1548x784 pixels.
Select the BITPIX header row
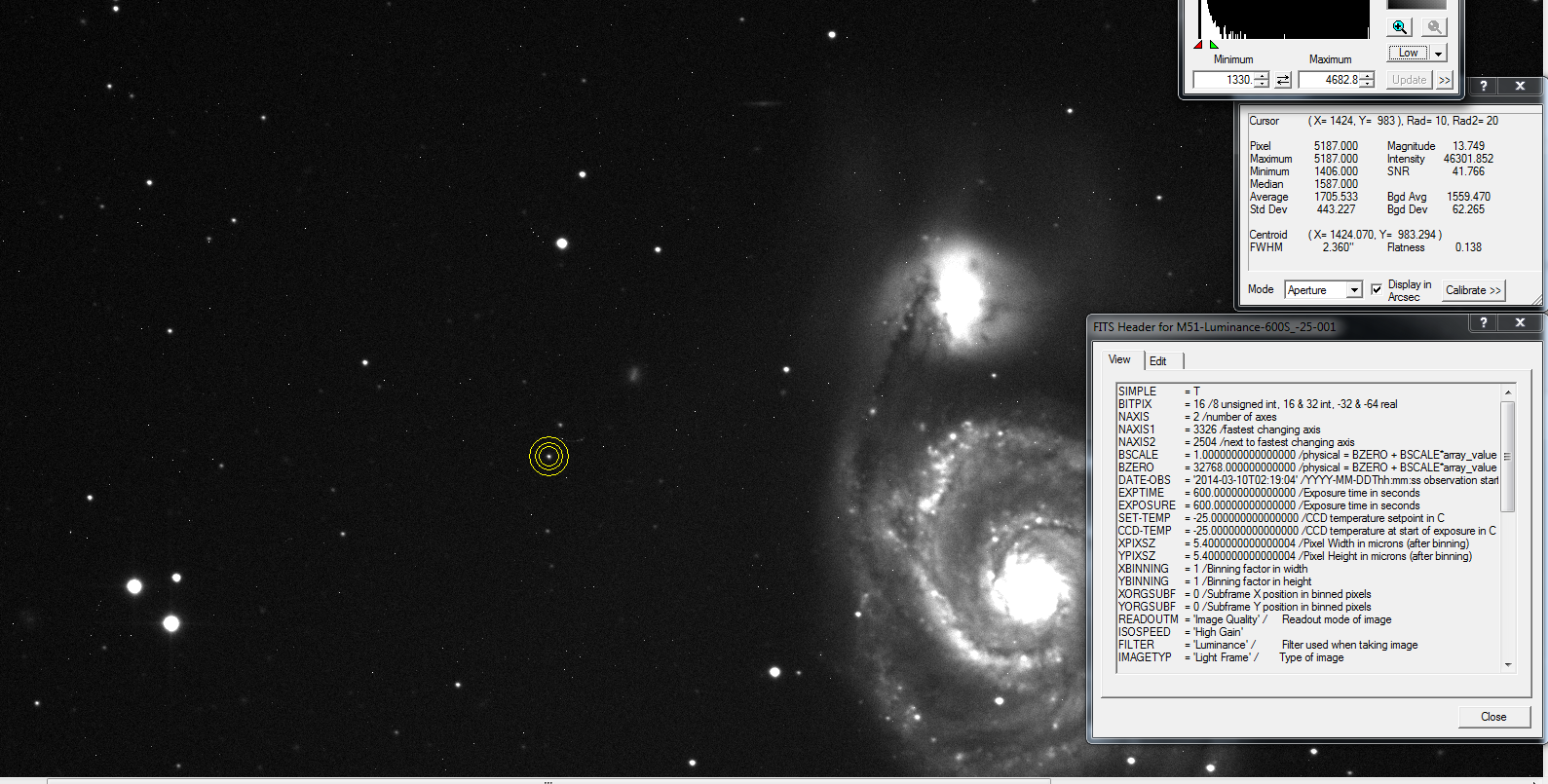tap(1307, 404)
